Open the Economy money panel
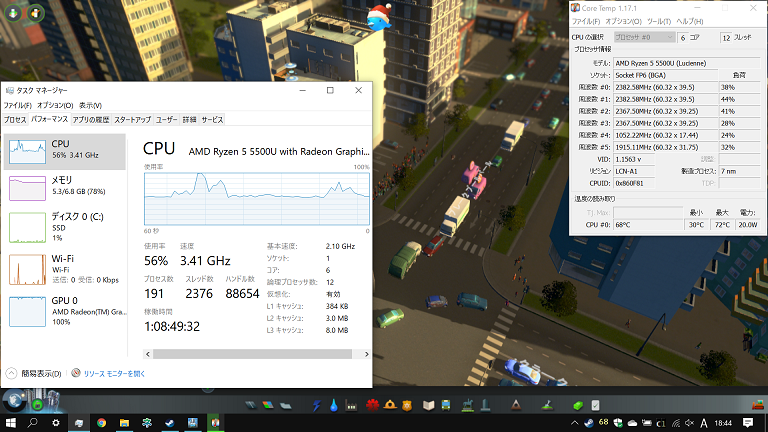This screenshot has width=768, height=432. 578,405
